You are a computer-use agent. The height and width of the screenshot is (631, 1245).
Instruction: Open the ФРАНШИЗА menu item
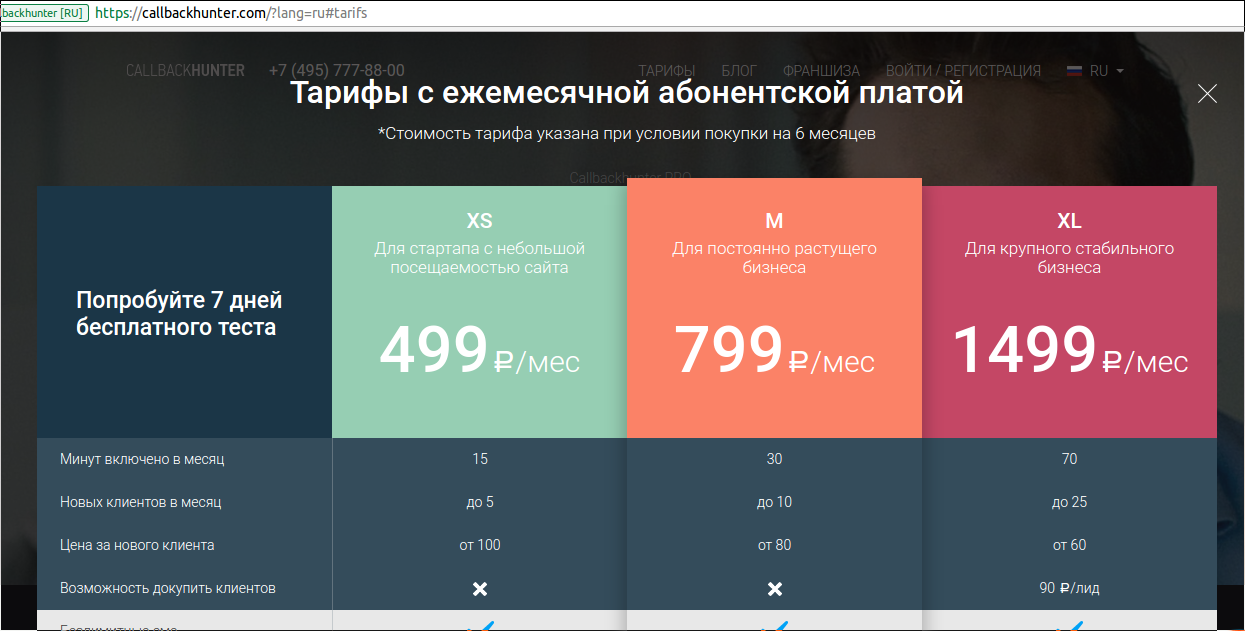(821, 71)
